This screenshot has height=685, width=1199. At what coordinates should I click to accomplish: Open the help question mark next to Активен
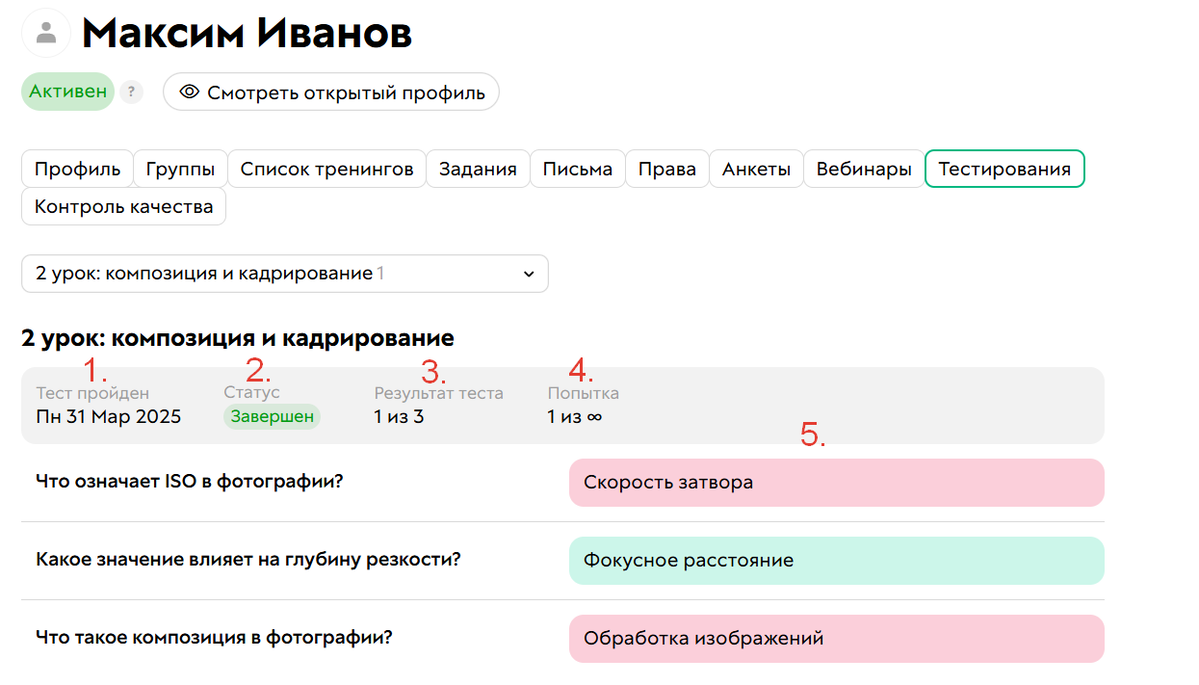pos(131,91)
